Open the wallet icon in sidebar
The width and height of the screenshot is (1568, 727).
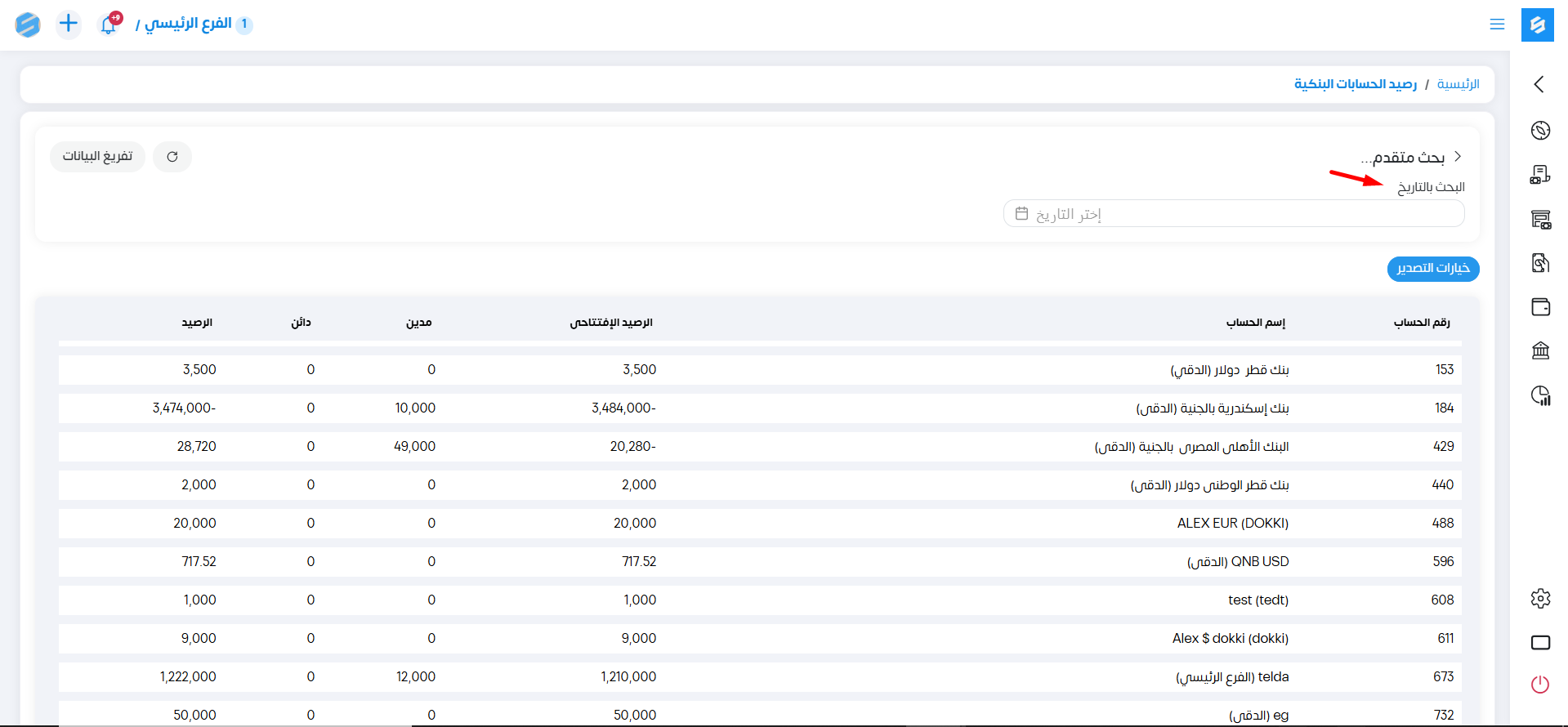(1540, 307)
